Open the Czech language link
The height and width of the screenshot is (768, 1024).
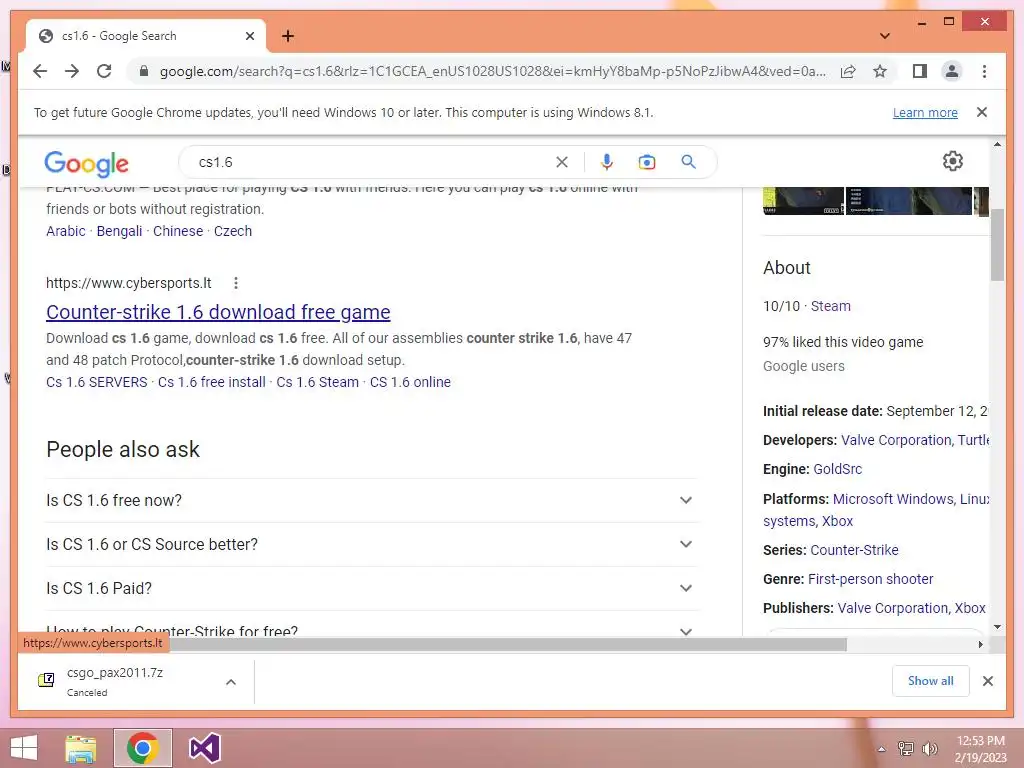[x=232, y=231]
